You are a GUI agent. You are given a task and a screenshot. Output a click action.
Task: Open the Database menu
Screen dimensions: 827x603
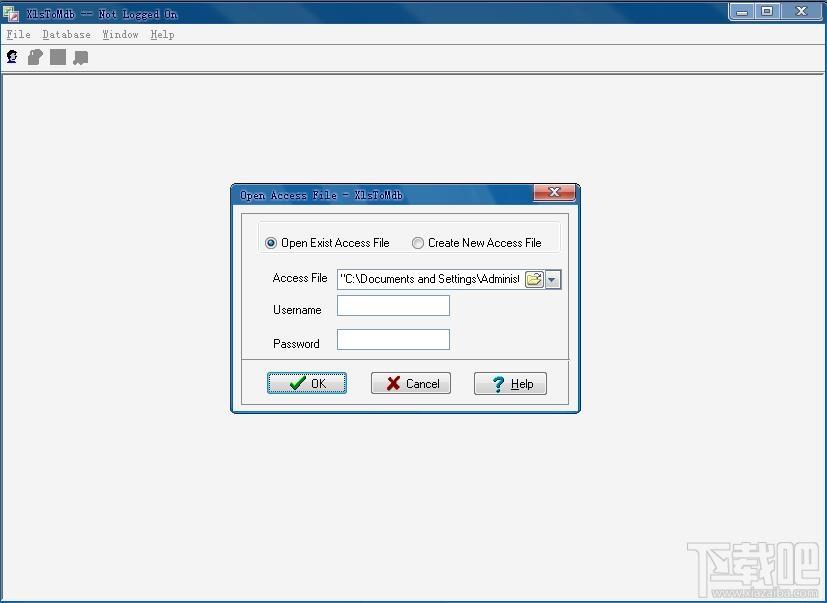tap(66, 34)
